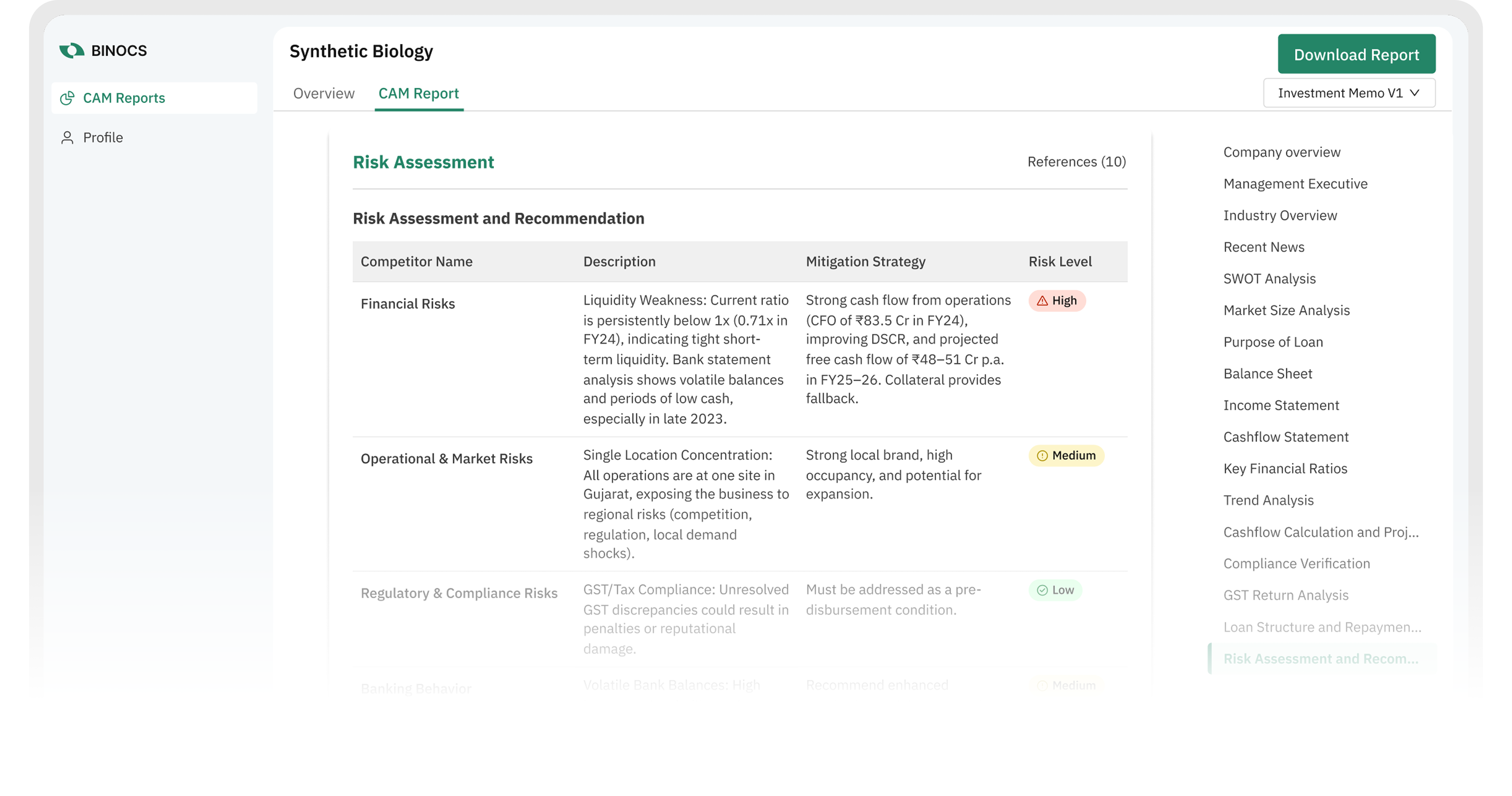
Task: Click the Medium badge in Operational row
Action: tap(1066, 456)
